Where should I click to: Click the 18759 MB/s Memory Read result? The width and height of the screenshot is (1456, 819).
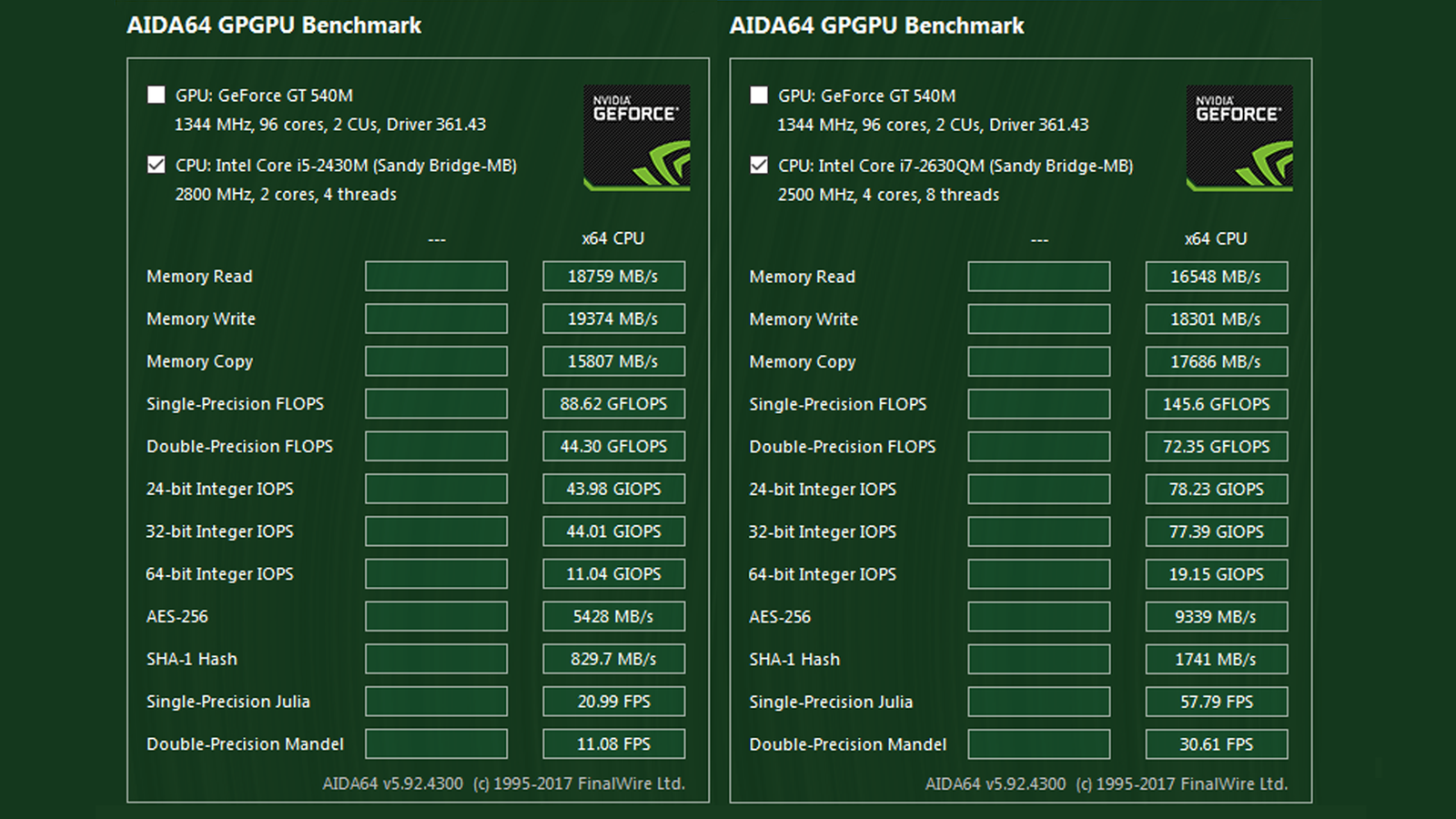tap(613, 277)
